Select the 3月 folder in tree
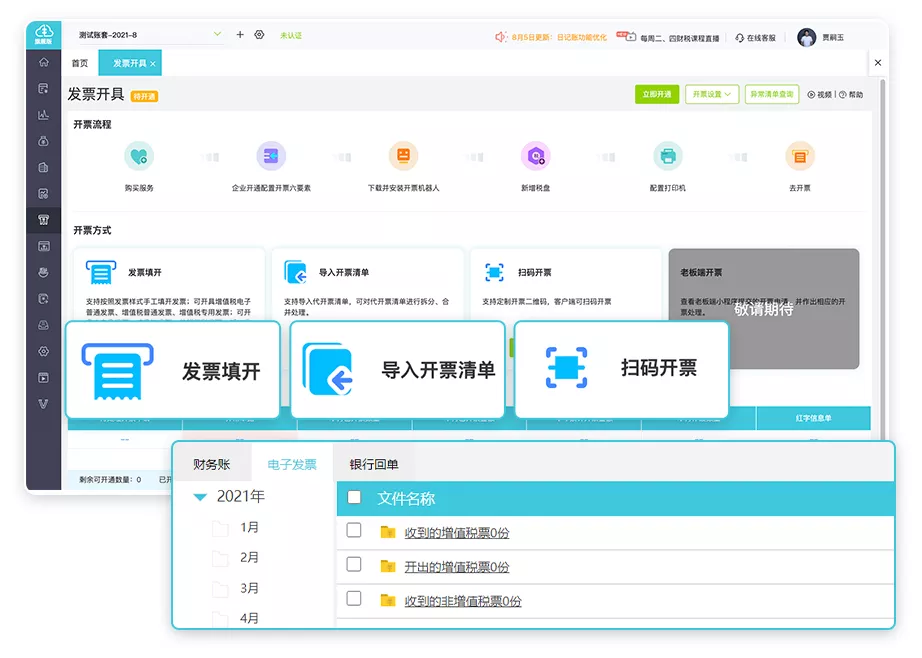The height and width of the screenshot is (658, 922). point(250,588)
